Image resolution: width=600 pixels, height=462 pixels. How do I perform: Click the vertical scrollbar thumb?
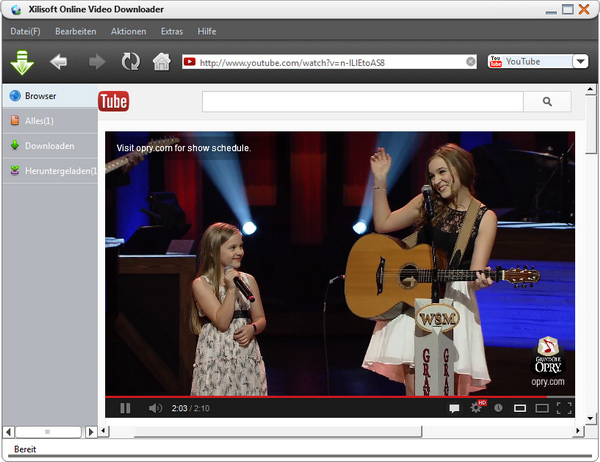pos(590,124)
